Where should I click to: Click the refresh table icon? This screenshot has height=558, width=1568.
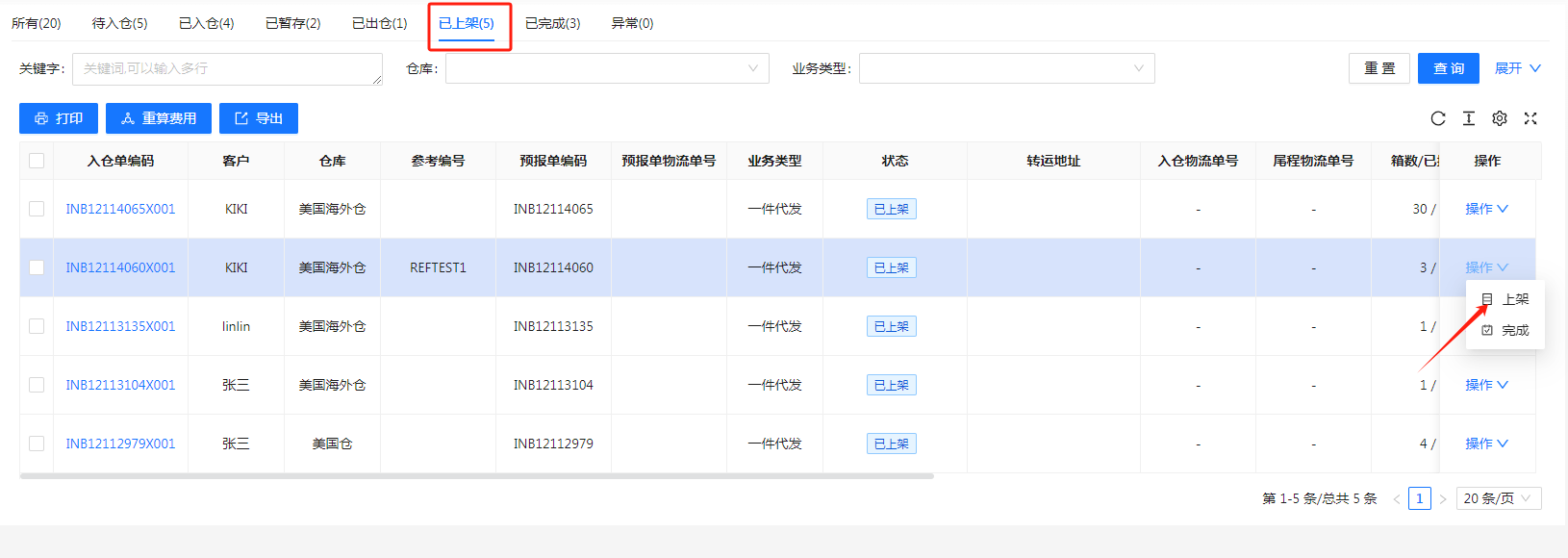[x=1438, y=118]
